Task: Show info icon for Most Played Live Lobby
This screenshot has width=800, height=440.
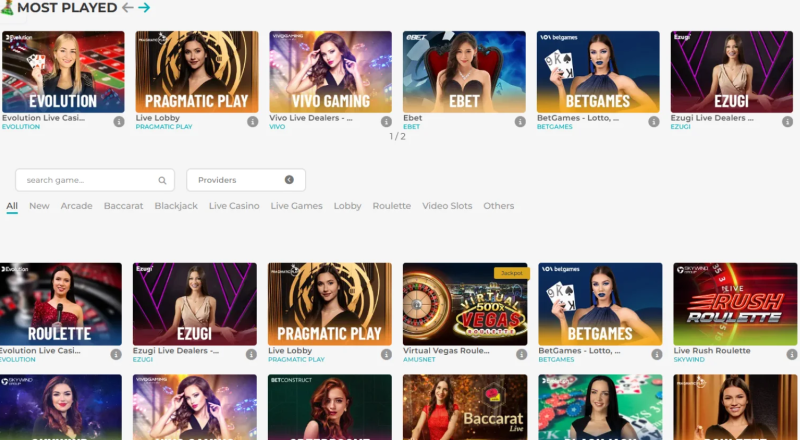Action: click(253, 121)
